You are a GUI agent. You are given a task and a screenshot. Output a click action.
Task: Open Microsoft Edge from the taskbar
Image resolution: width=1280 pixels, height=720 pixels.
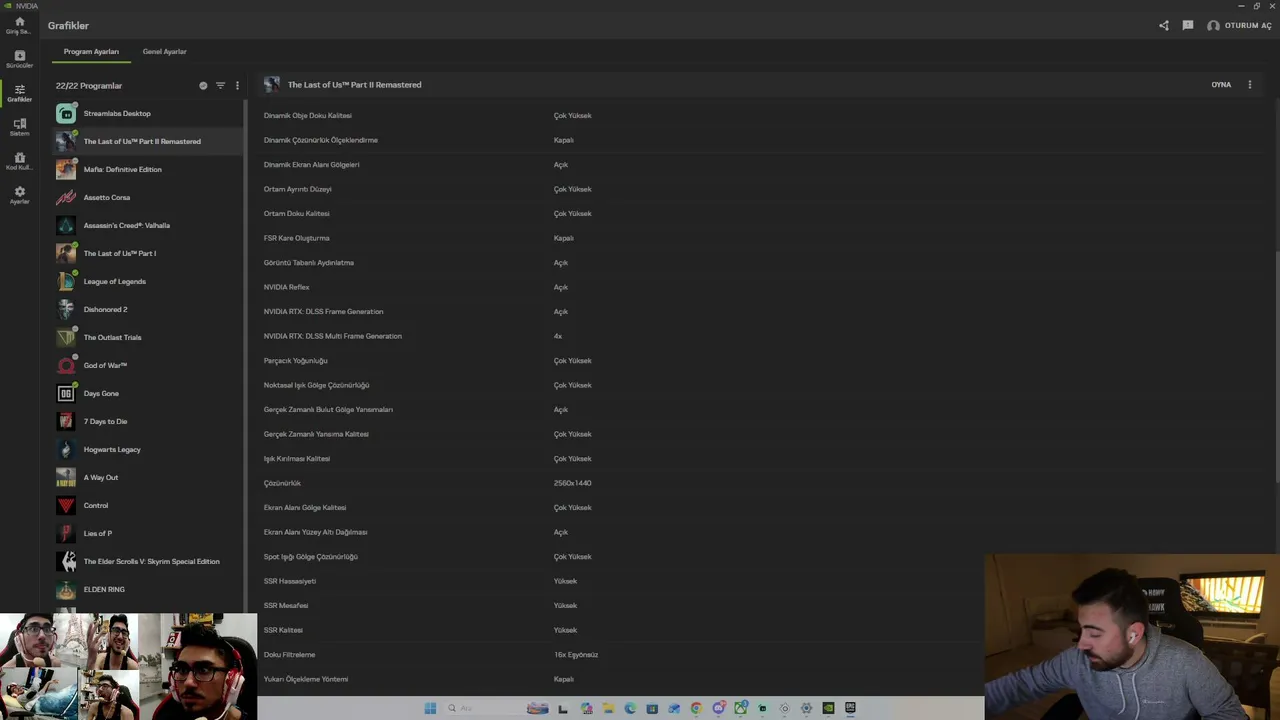(x=630, y=708)
